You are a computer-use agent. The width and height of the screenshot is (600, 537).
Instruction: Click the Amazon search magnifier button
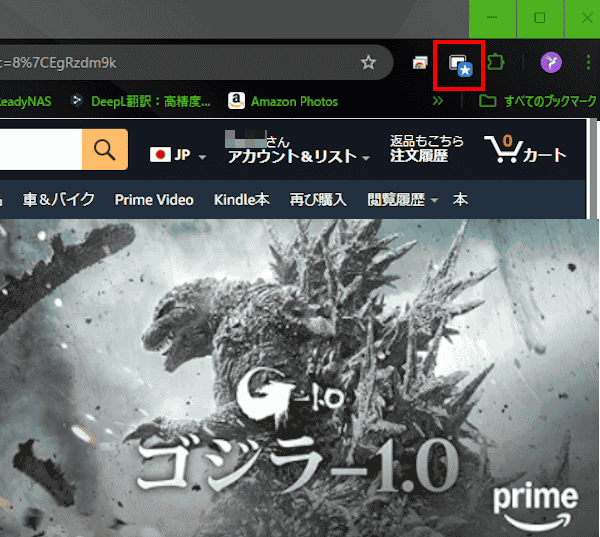click(105, 149)
